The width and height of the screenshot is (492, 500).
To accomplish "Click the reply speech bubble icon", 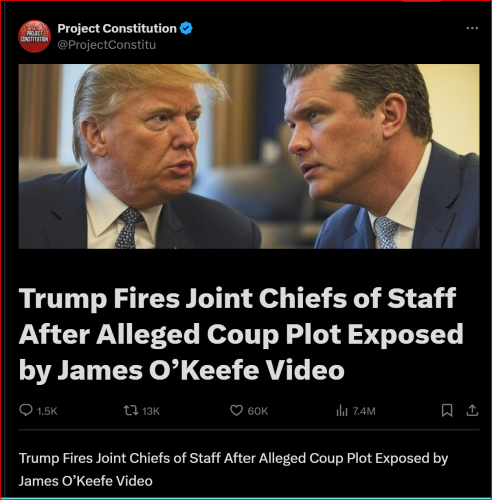I will coord(26,410).
